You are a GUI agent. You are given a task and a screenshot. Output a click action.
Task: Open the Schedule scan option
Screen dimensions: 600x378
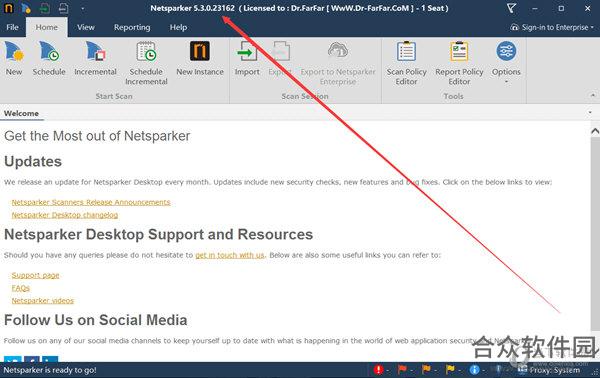tap(49, 59)
